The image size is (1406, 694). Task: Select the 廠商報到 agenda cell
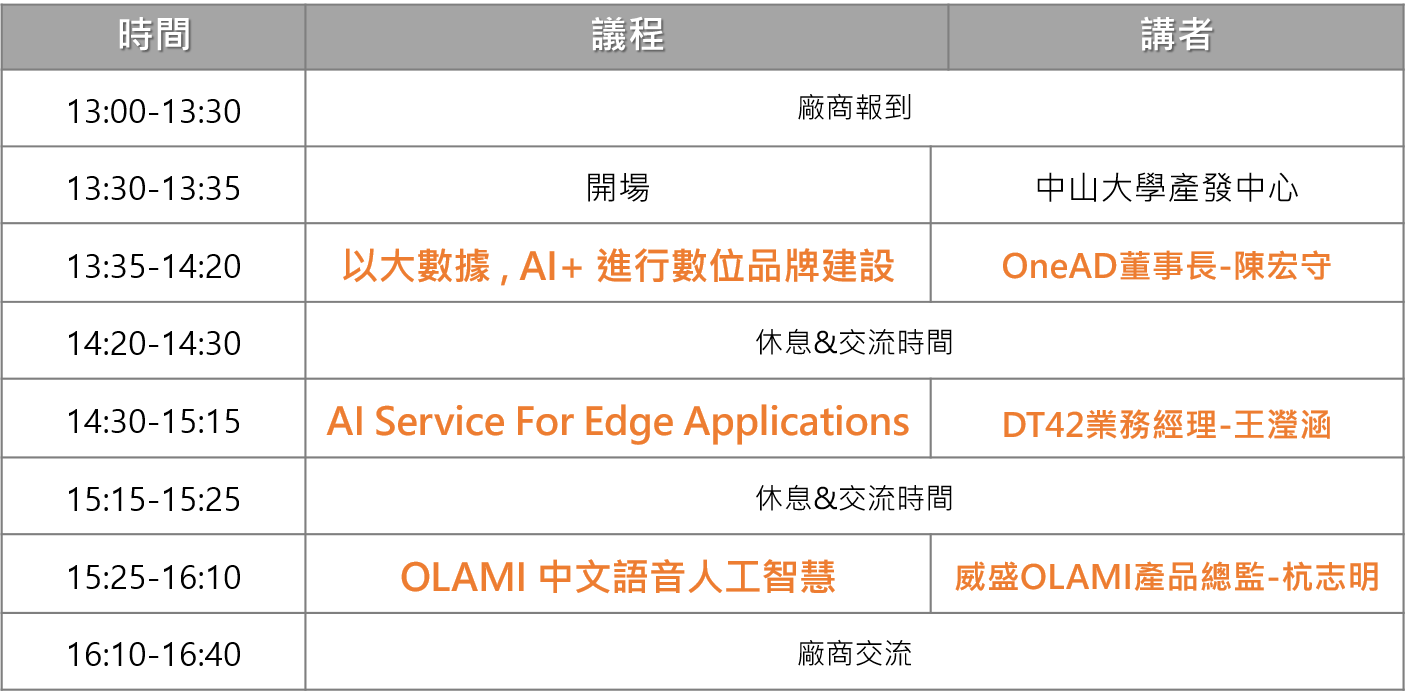point(854,109)
